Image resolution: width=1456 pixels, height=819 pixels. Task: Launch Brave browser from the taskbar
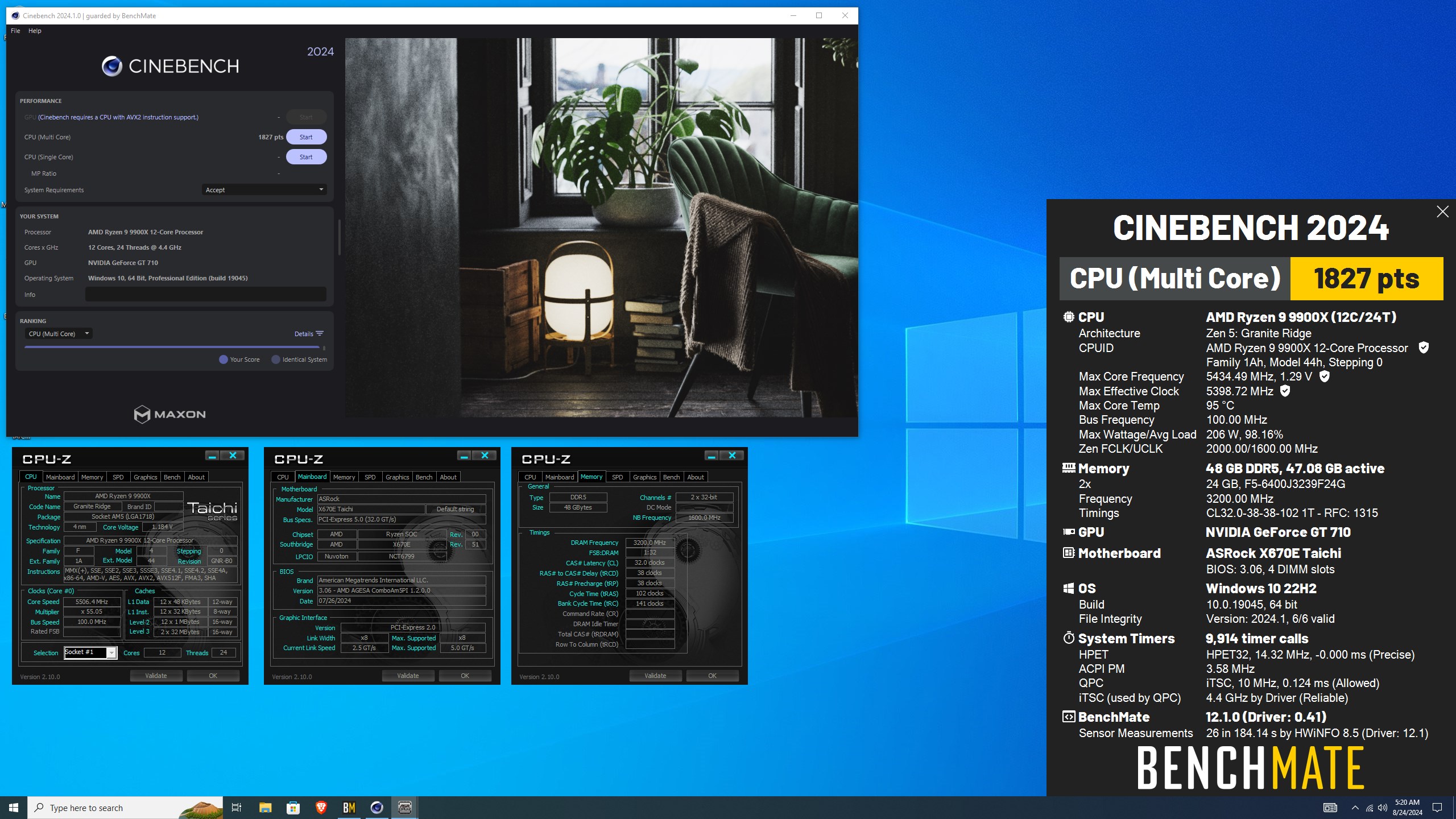321,808
